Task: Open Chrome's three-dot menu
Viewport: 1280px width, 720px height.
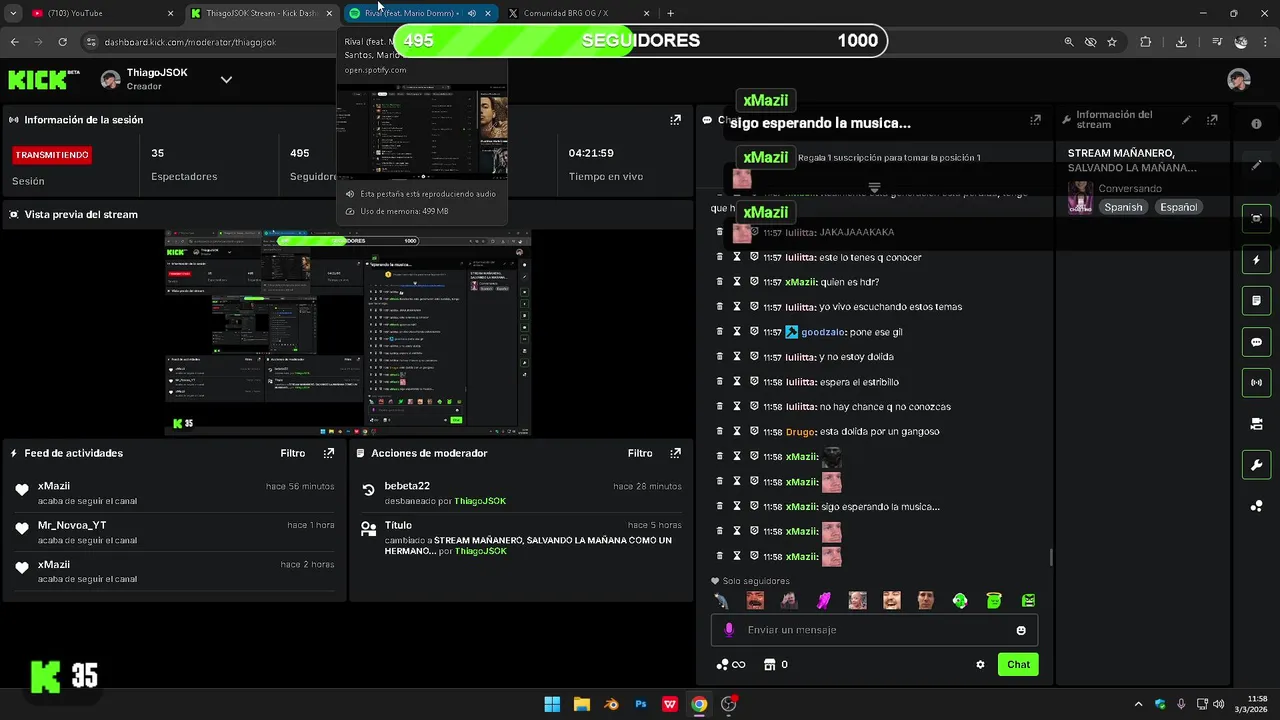Action: pyautogui.click(x=1264, y=42)
